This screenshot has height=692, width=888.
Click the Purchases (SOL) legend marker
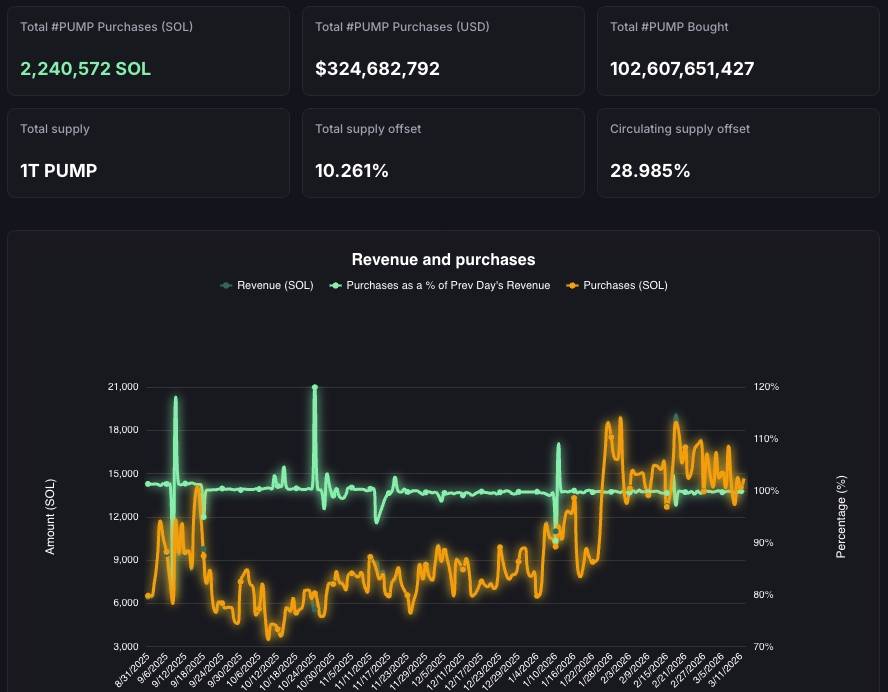tap(575, 285)
